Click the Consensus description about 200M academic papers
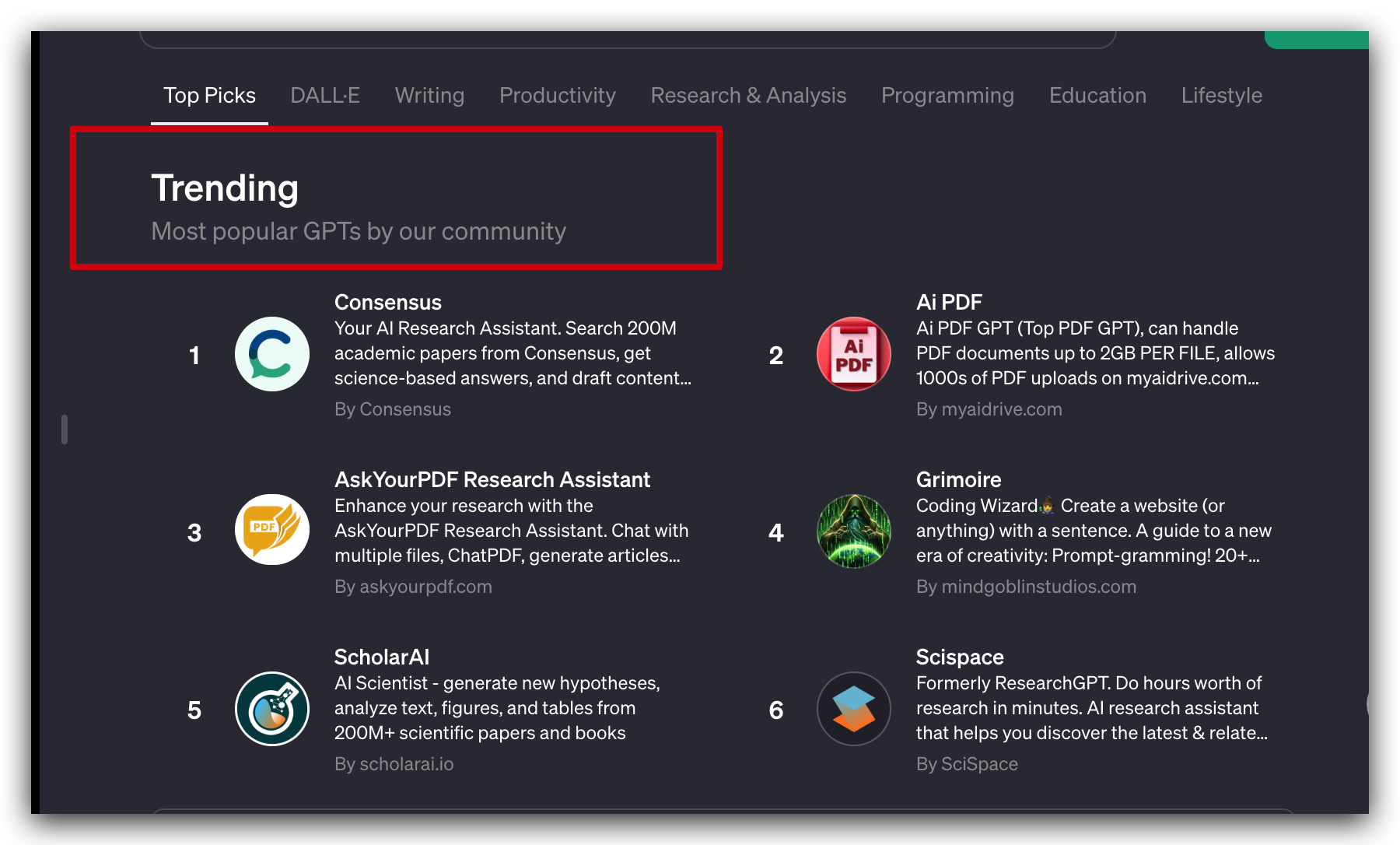The width and height of the screenshot is (1400, 845). [513, 353]
